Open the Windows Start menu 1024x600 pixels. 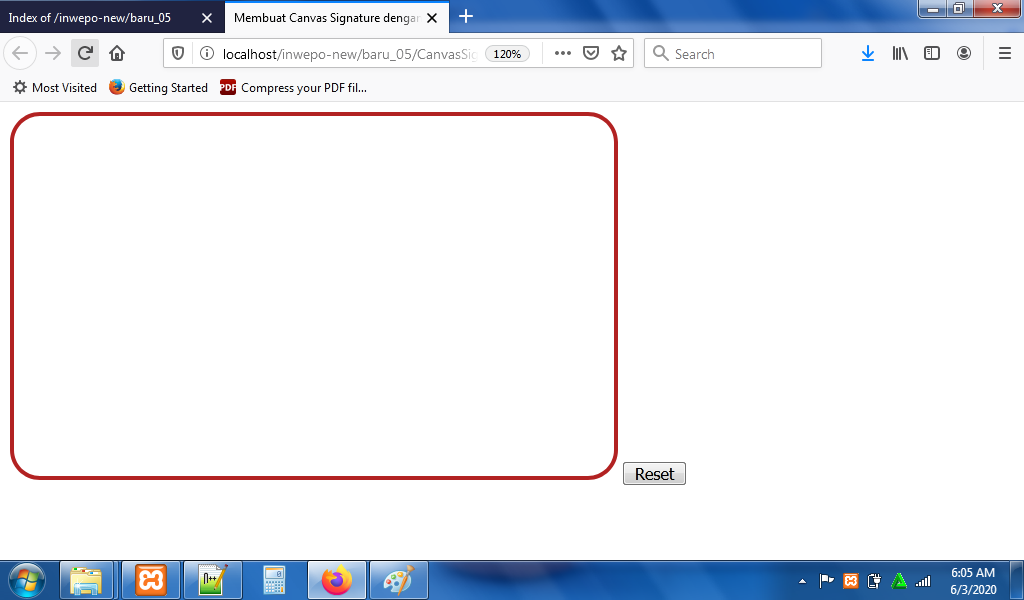[x=27, y=580]
